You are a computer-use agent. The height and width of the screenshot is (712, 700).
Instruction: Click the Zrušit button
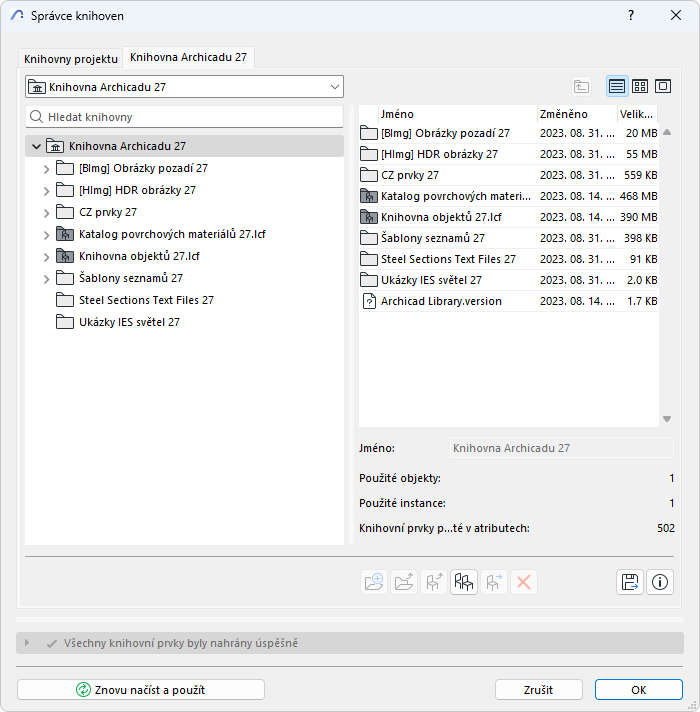click(x=538, y=690)
